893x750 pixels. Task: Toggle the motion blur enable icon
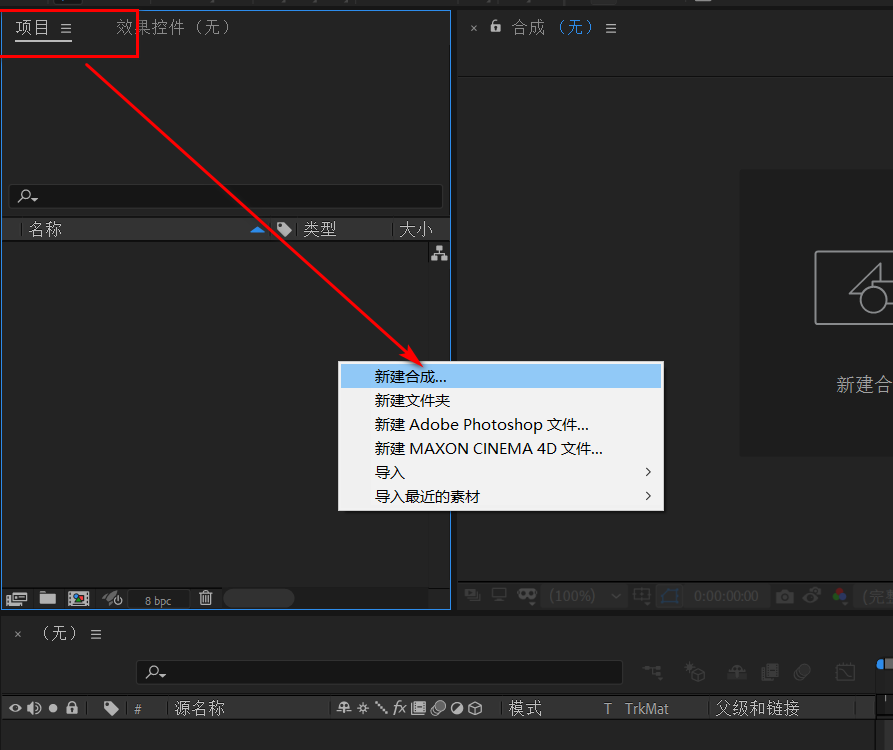click(802, 673)
